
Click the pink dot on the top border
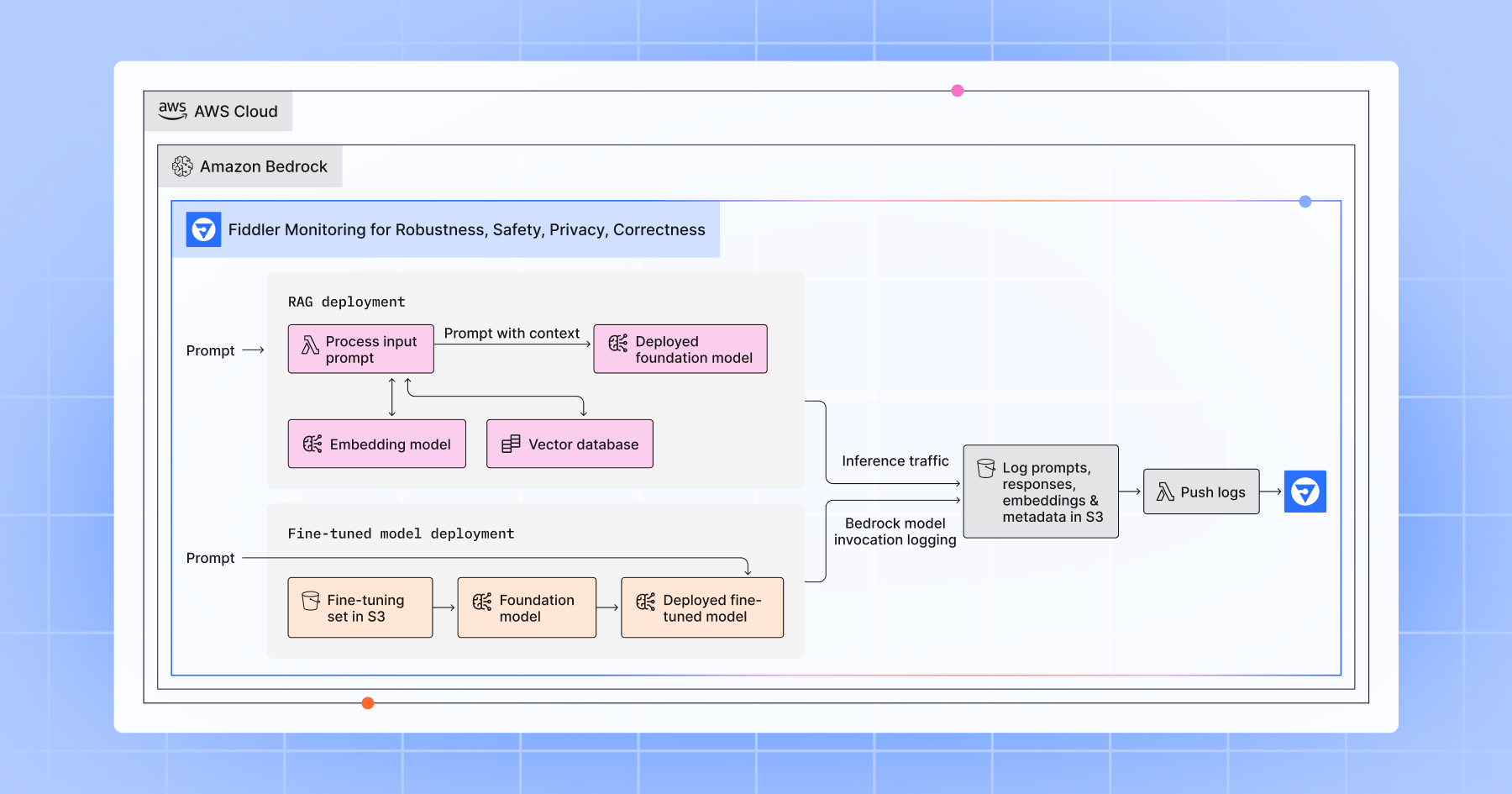(x=957, y=90)
